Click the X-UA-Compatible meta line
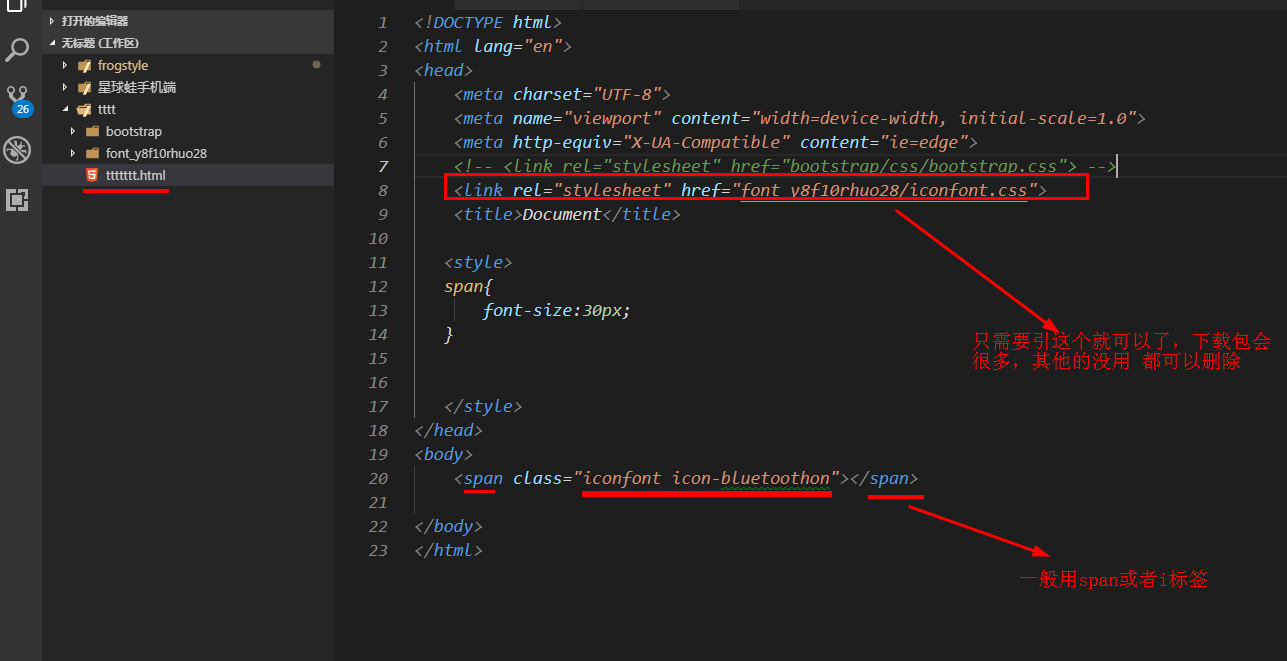 point(715,142)
